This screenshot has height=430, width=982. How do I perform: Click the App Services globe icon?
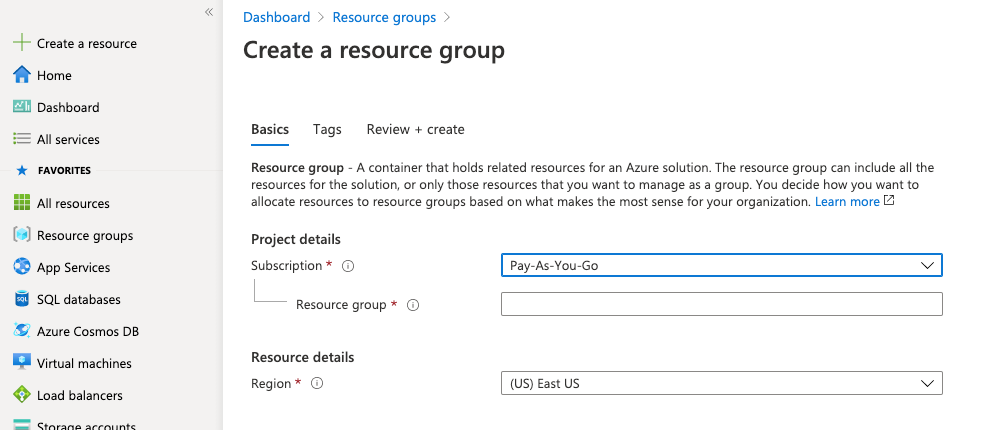click(21, 267)
